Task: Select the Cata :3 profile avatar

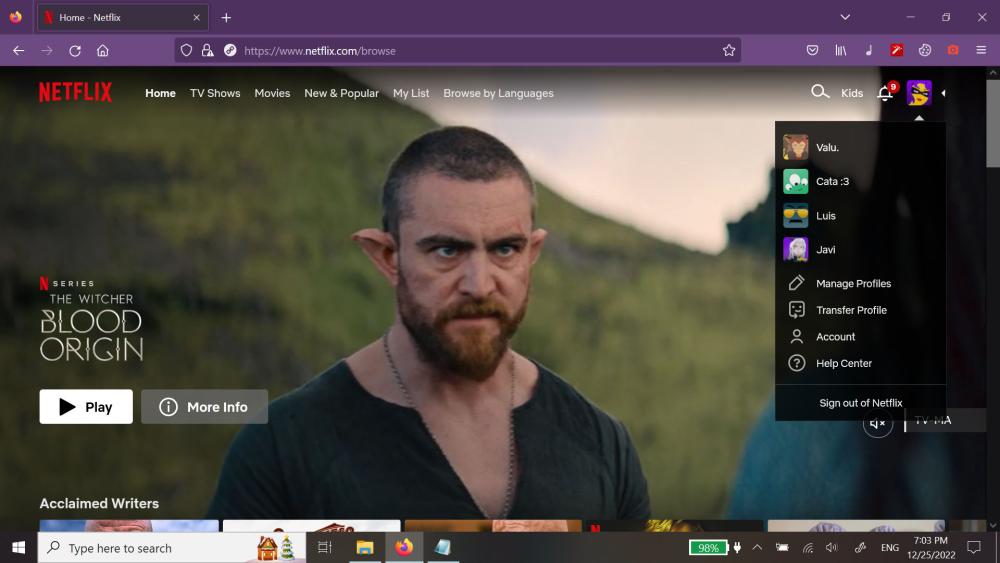Action: coord(795,181)
